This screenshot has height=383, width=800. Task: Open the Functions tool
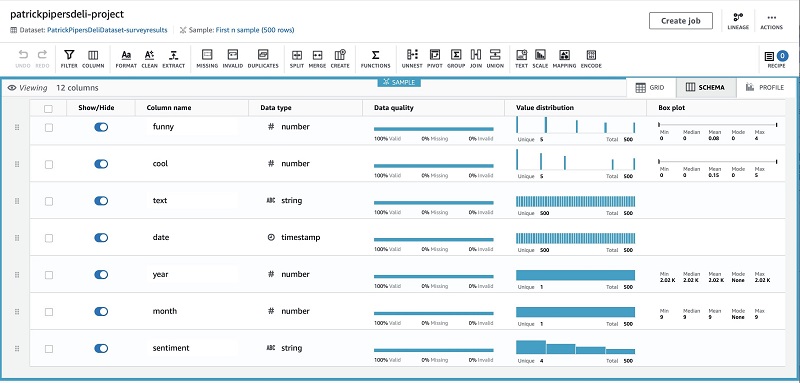click(x=376, y=58)
